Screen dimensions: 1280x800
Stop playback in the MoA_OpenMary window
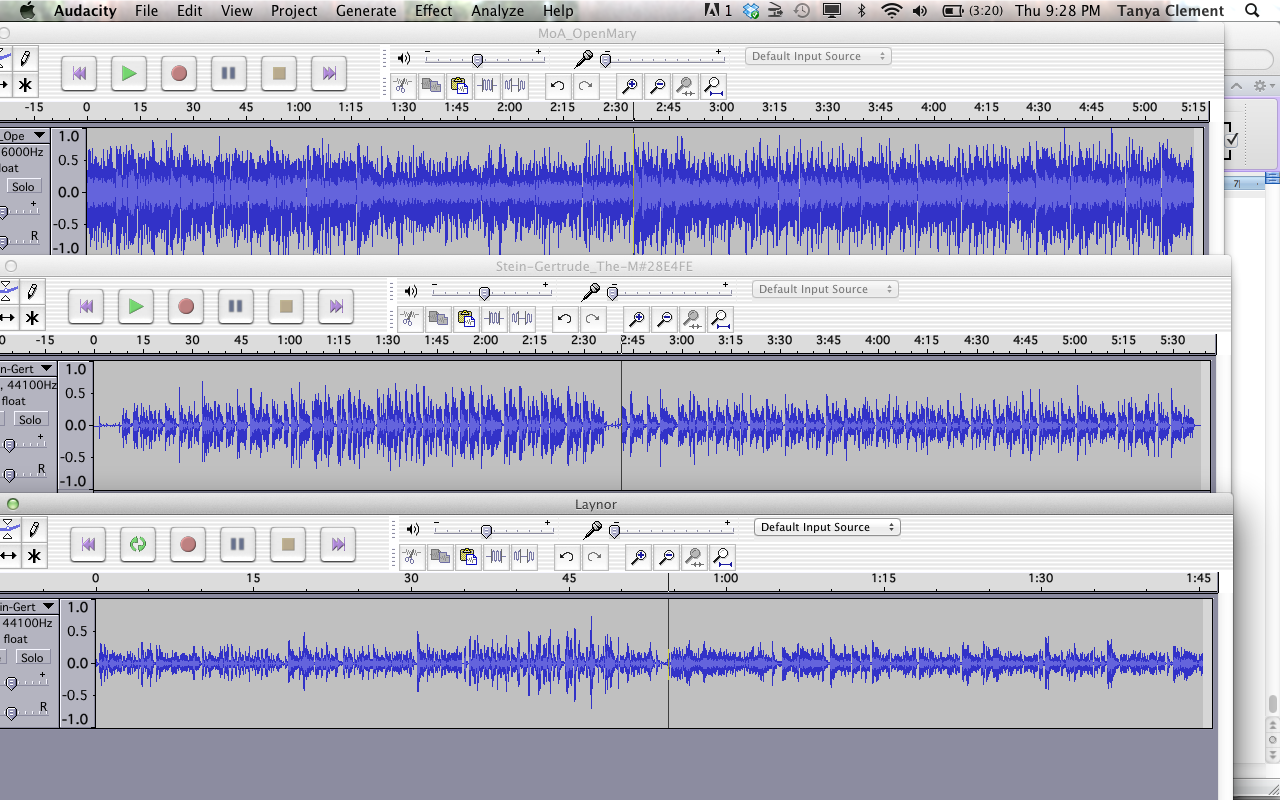(x=279, y=73)
